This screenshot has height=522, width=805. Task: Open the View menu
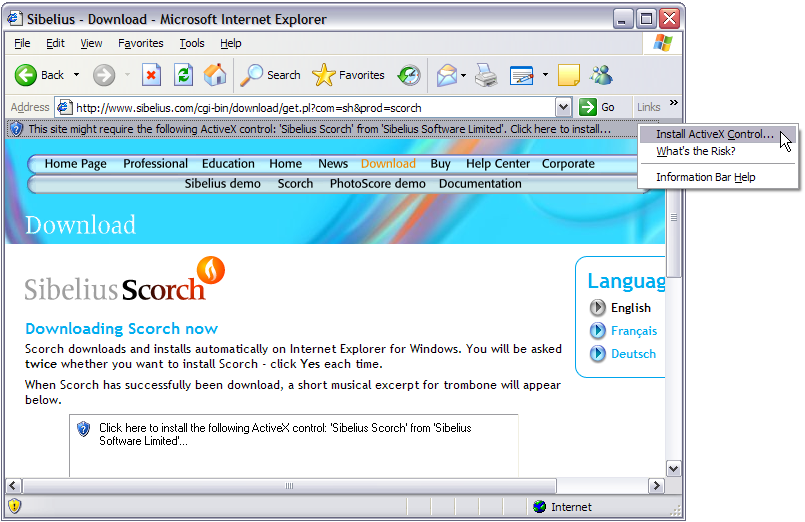click(91, 43)
